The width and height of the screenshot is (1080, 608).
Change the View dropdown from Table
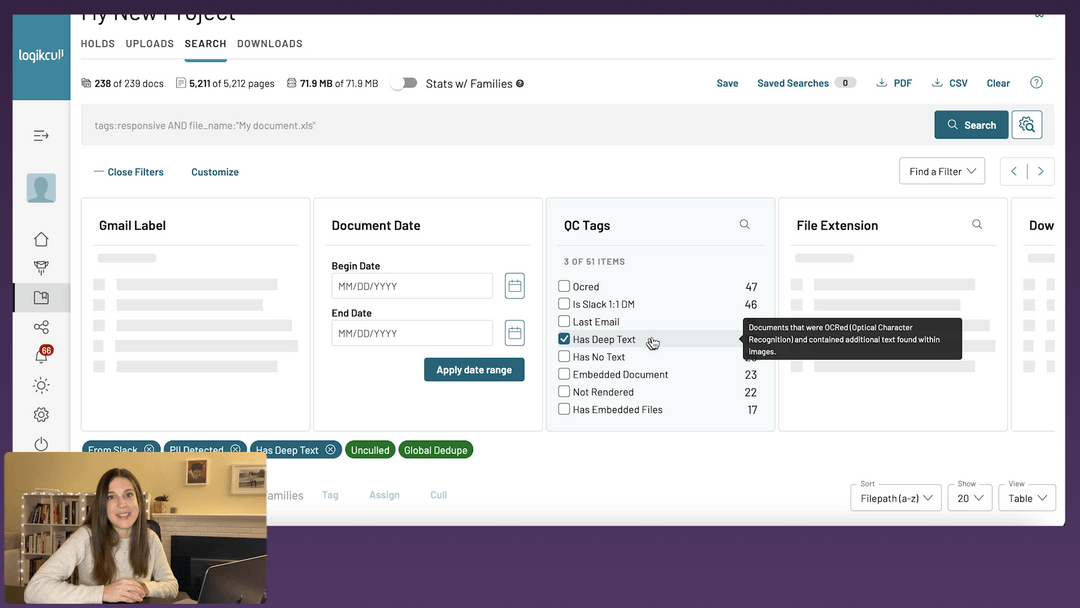pos(1026,497)
